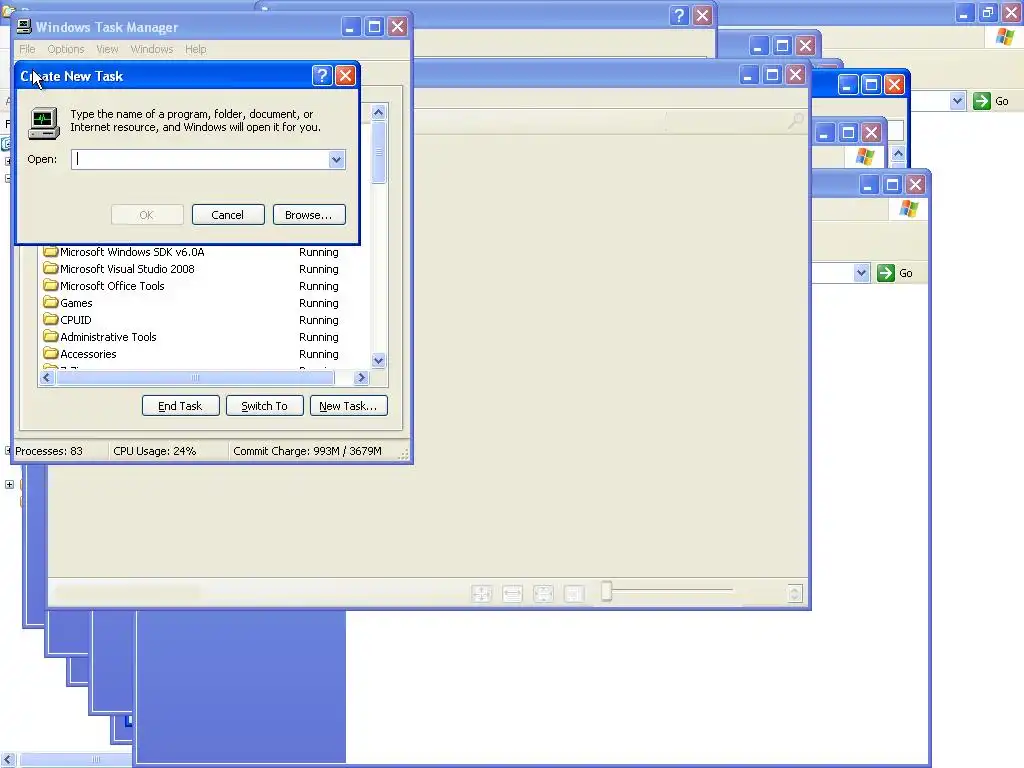
Task: Click the Task Manager title bar icon
Action: pyautogui.click(x=24, y=26)
